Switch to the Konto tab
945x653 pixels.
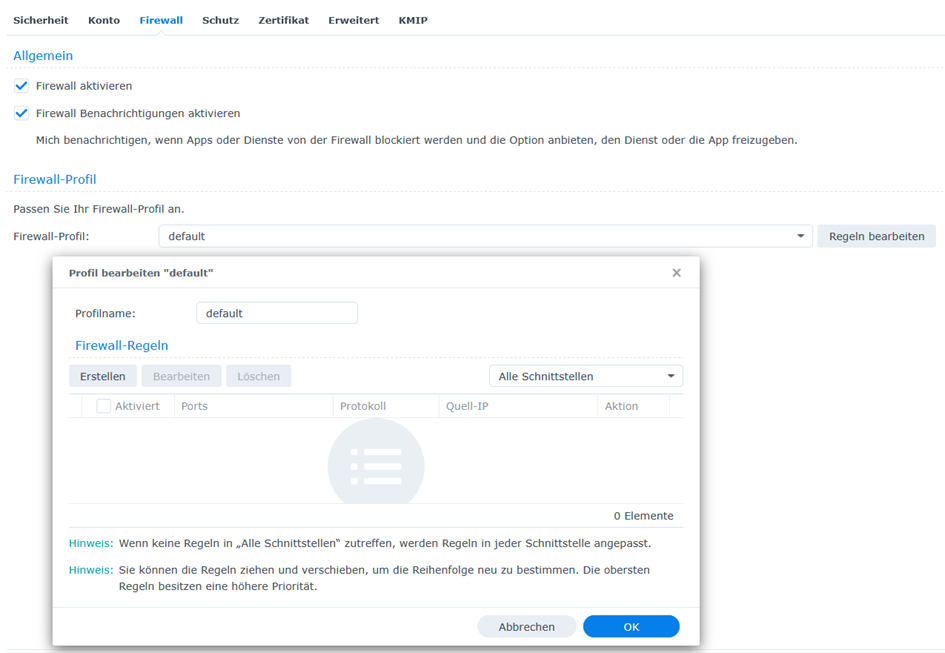coord(104,20)
